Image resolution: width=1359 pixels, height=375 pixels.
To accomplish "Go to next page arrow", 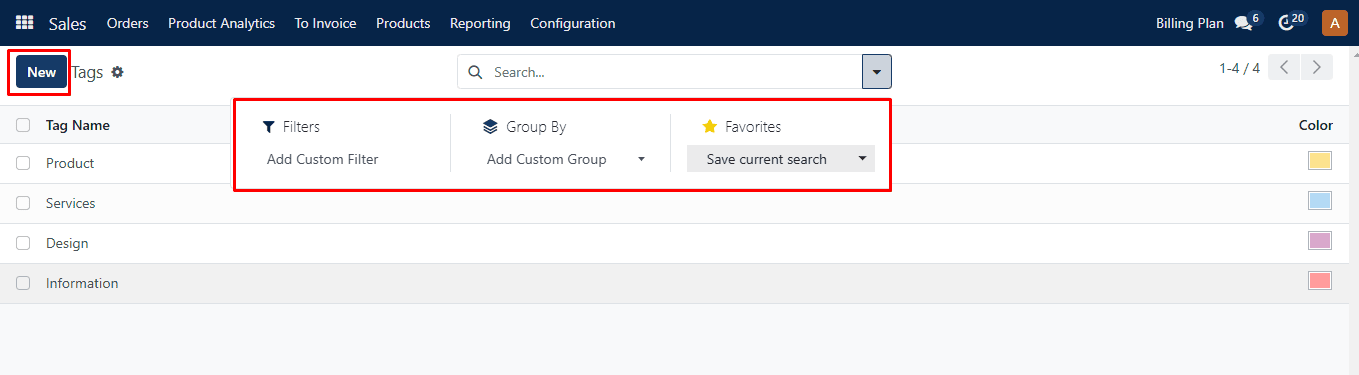I will click(x=1317, y=68).
